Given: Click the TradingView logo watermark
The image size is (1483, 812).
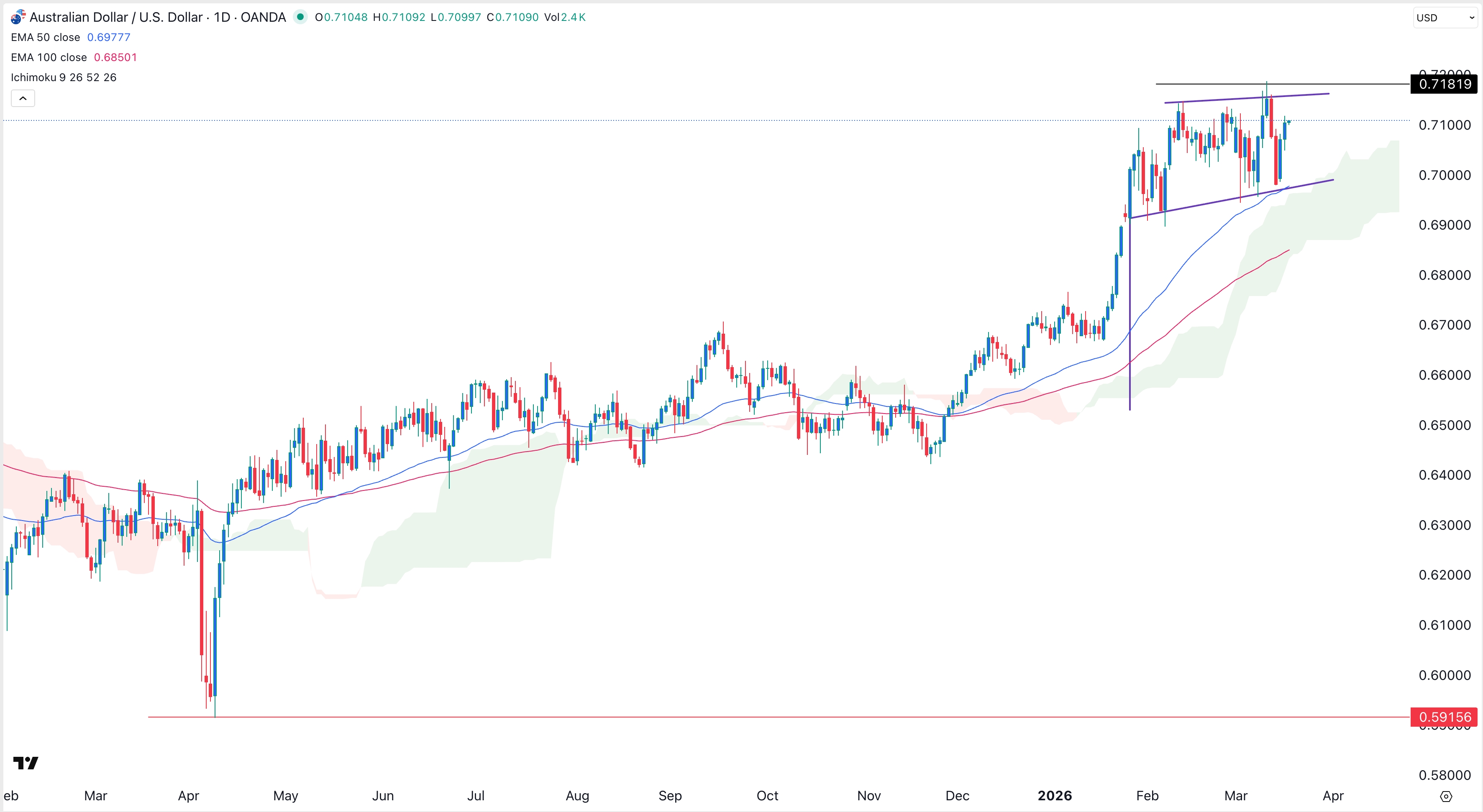Looking at the screenshot, I should 26,763.
